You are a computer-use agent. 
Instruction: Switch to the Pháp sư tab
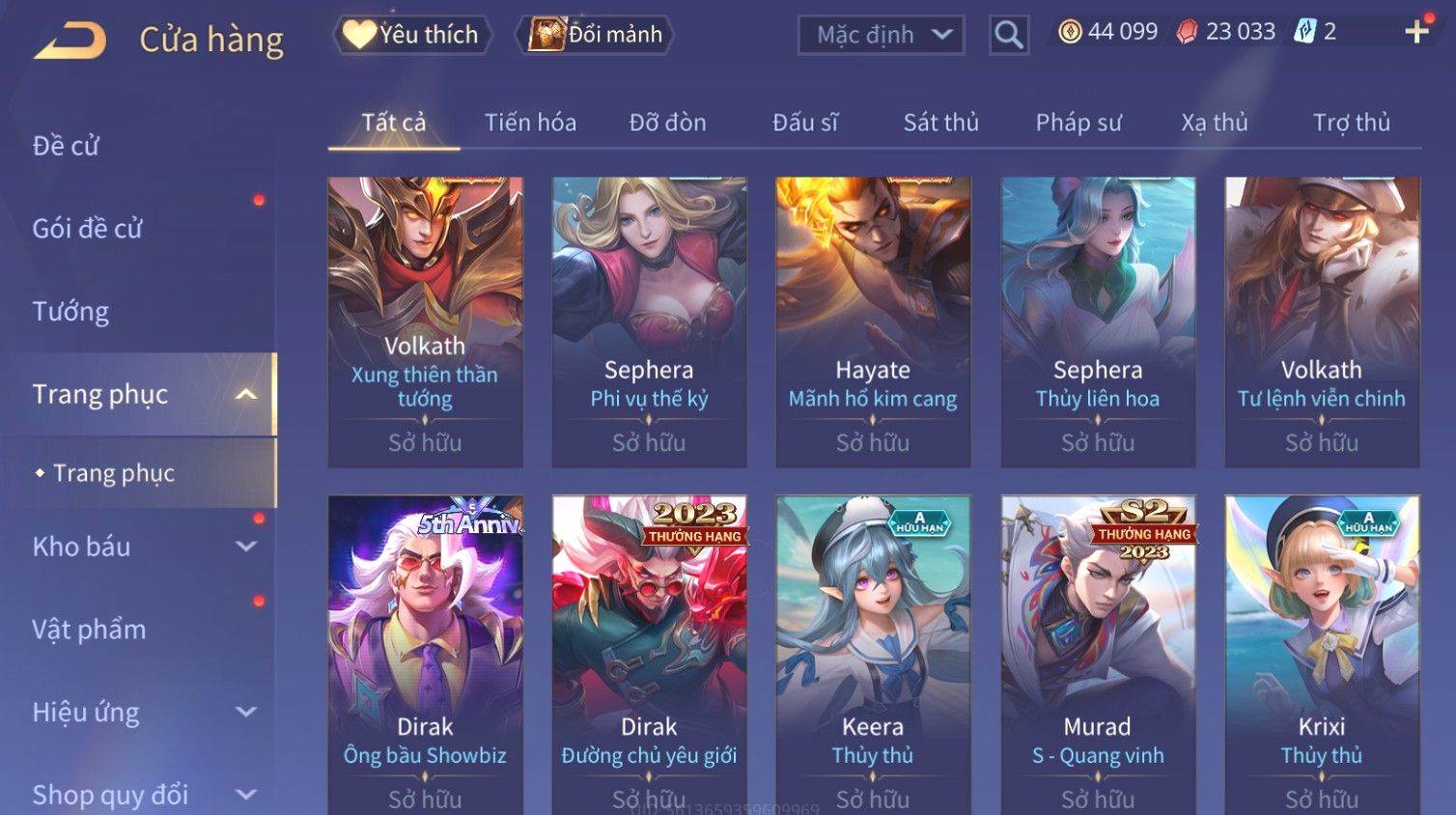(x=1078, y=123)
